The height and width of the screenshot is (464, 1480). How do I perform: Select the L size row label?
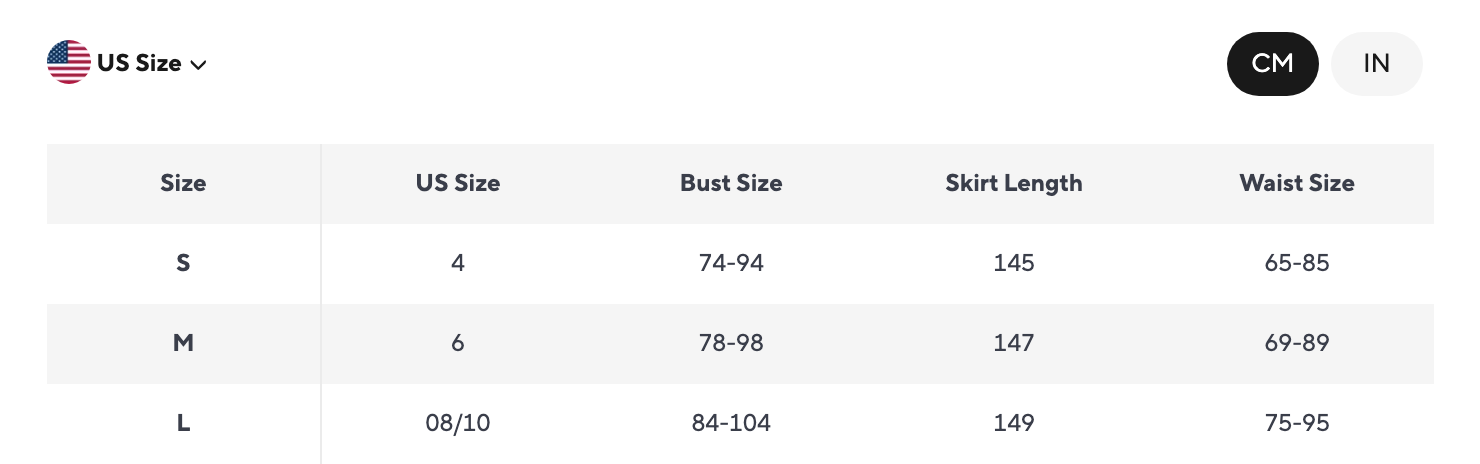pyautogui.click(x=183, y=423)
